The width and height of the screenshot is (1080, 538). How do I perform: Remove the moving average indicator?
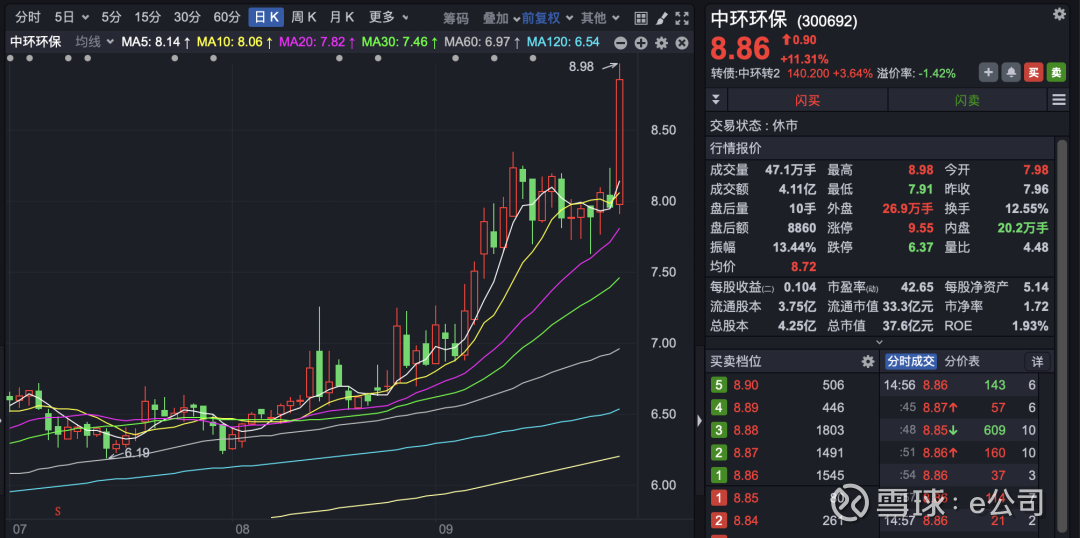(682, 43)
